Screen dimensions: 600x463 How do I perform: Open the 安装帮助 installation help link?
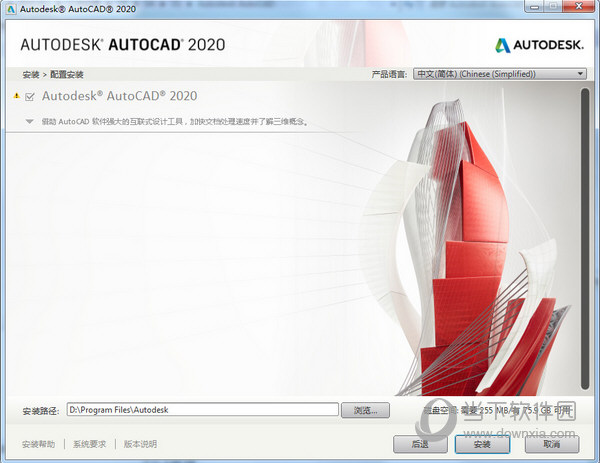[x=38, y=443]
